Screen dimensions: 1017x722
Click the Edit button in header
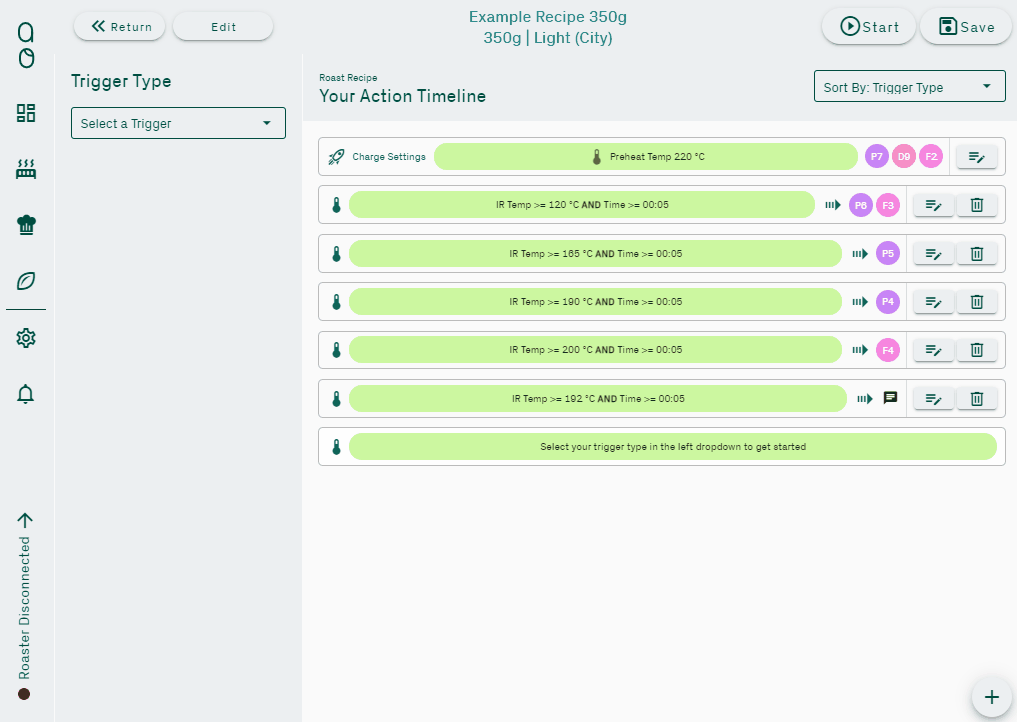[223, 27]
